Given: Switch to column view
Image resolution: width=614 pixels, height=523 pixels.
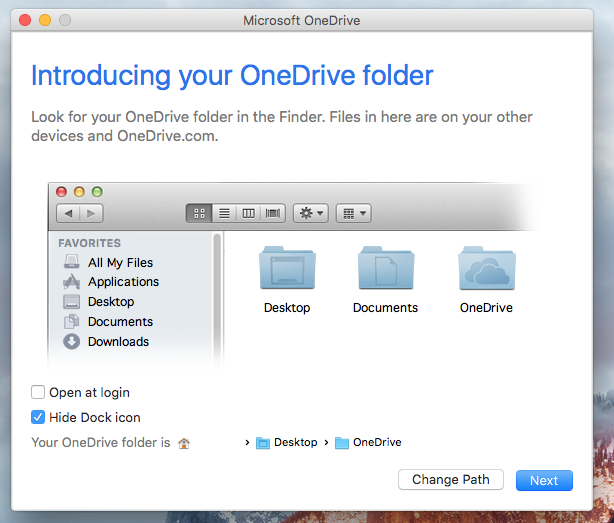Looking at the screenshot, I should click(248, 213).
